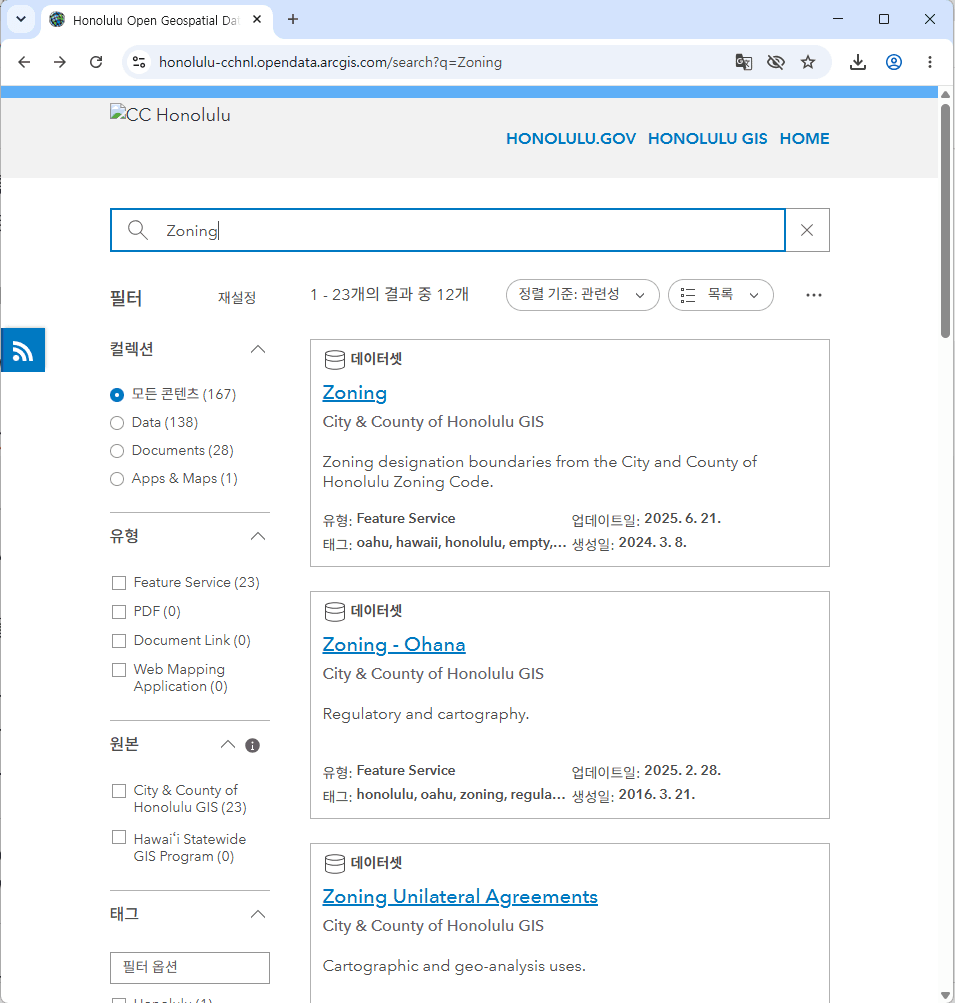Bookmark this page with the star
The height and width of the screenshot is (1003, 955).
click(808, 62)
